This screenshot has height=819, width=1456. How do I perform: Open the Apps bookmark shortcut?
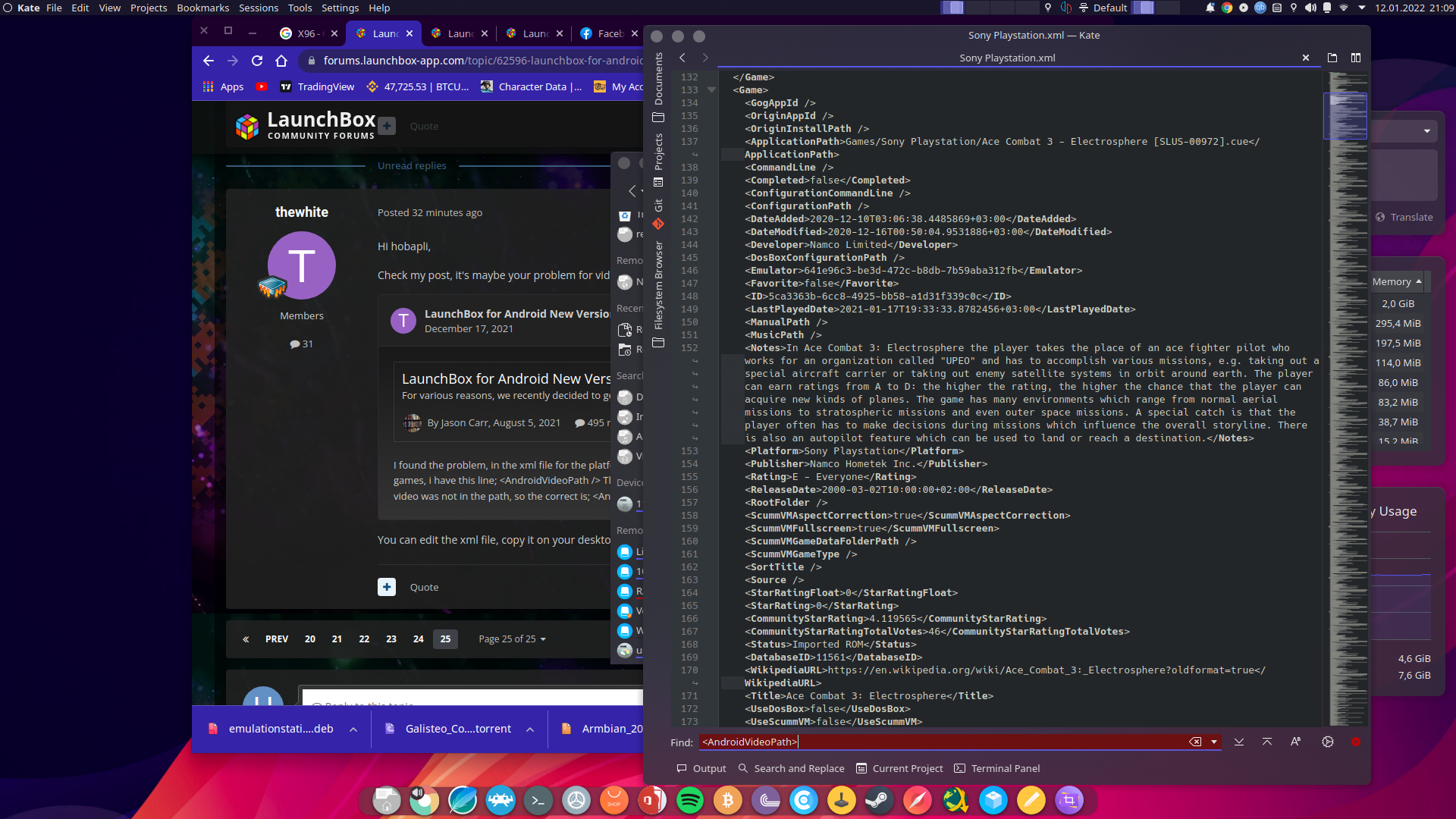(223, 86)
